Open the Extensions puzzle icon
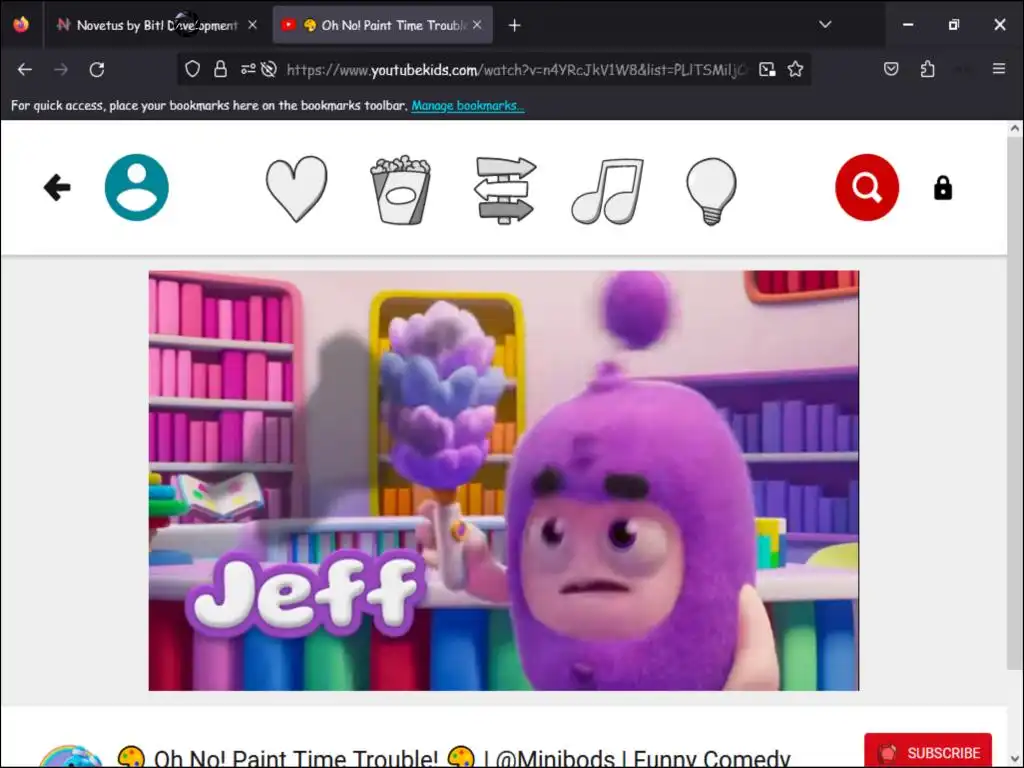1024x768 pixels. click(x=927, y=69)
